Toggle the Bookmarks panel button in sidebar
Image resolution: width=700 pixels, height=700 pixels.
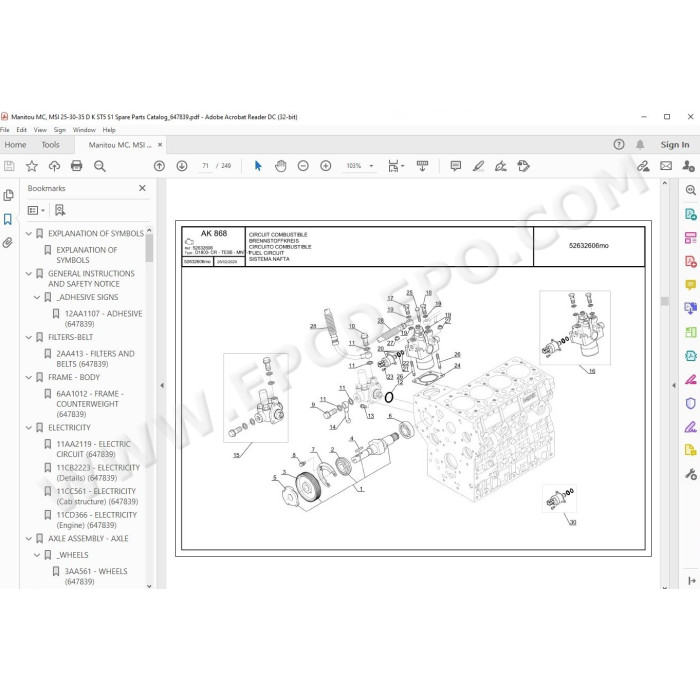coord(8,219)
